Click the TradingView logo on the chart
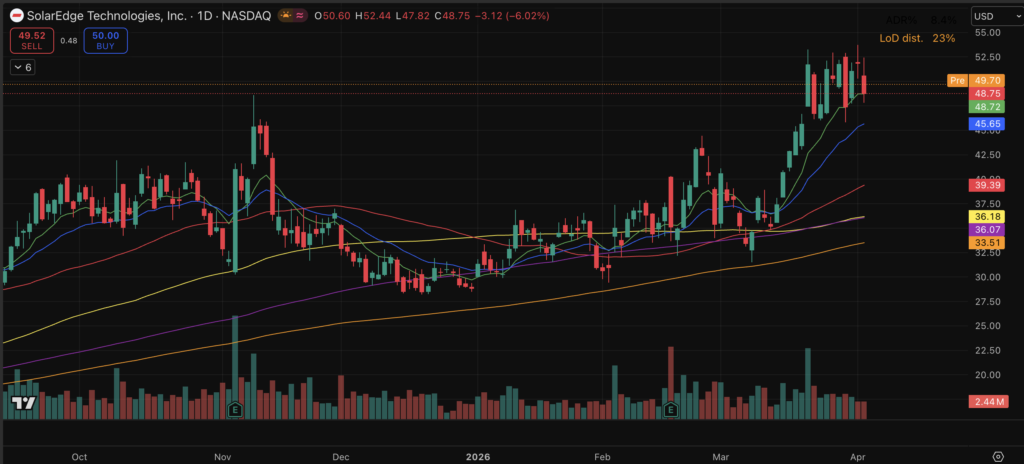 point(20,404)
